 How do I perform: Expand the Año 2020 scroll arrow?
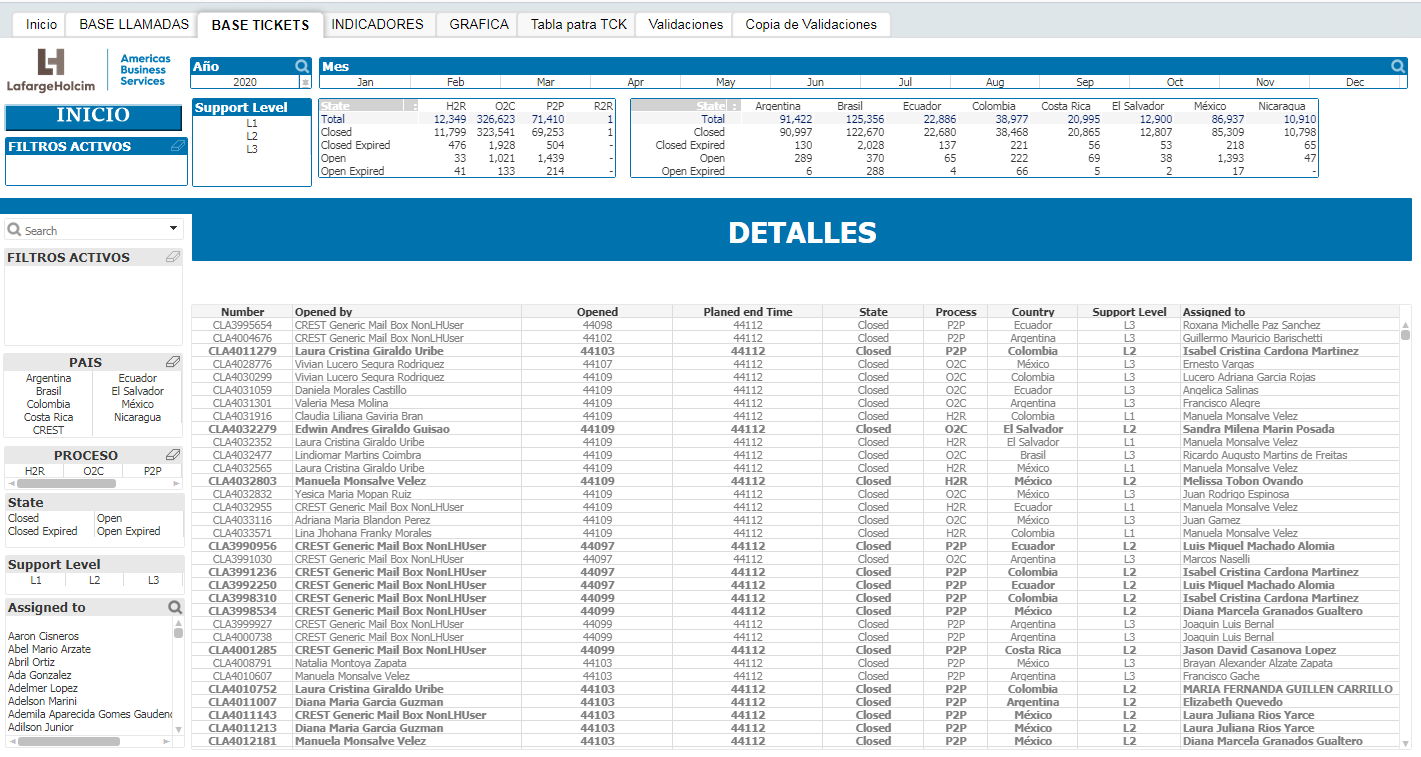point(306,83)
